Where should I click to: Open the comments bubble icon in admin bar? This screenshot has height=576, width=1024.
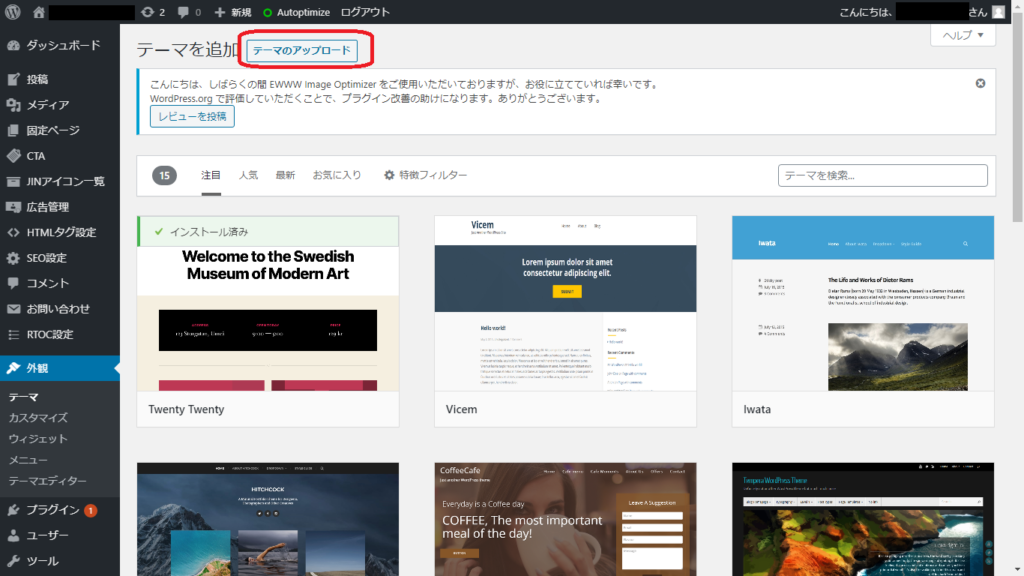[x=189, y=12]
